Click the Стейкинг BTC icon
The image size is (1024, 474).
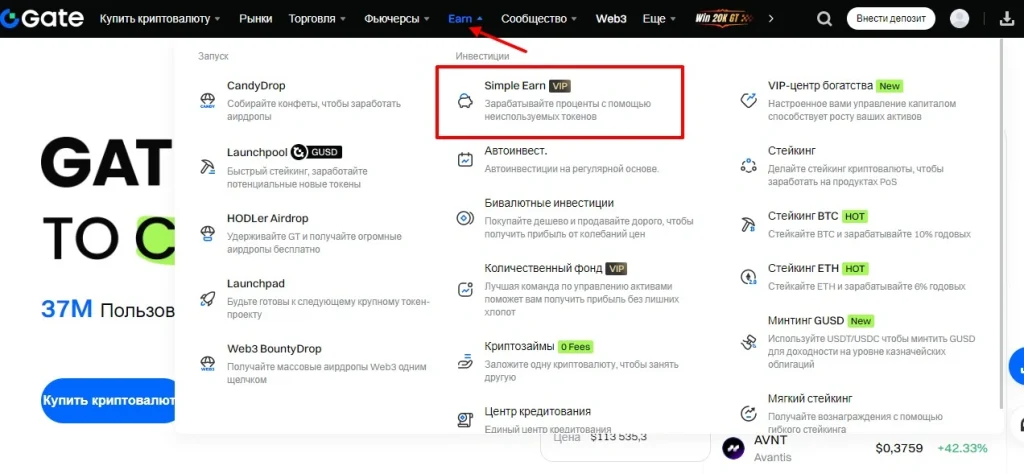(748, 224)
